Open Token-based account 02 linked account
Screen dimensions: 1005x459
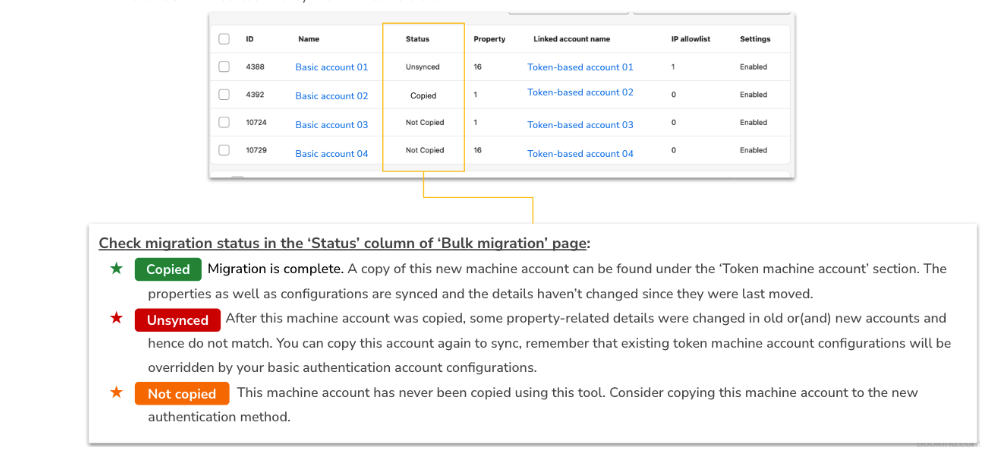coord(580,92)
